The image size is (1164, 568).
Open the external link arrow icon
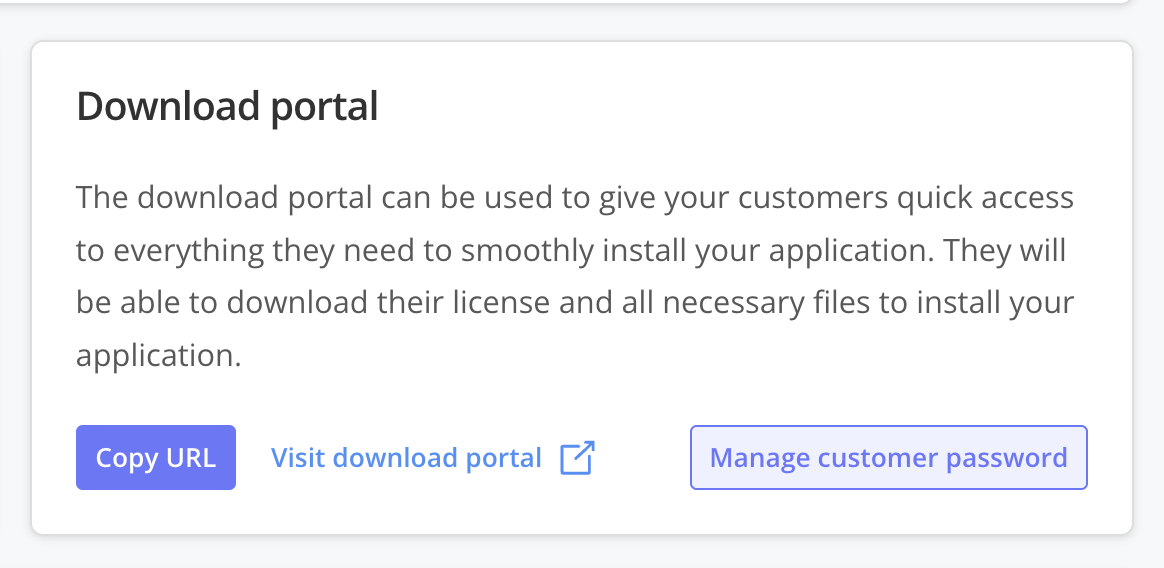(577, 458)
